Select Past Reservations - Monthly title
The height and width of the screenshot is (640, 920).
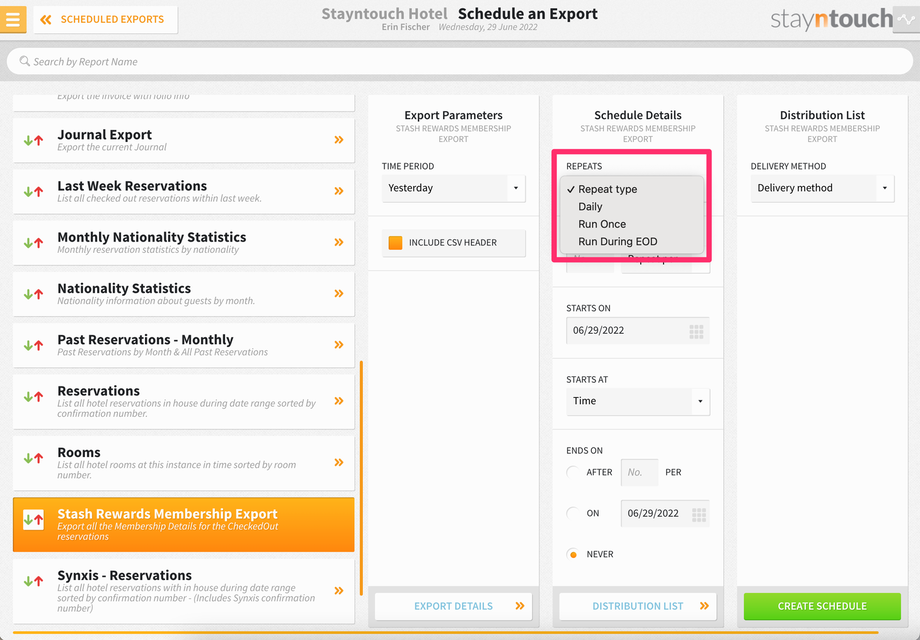coord(145,340)
